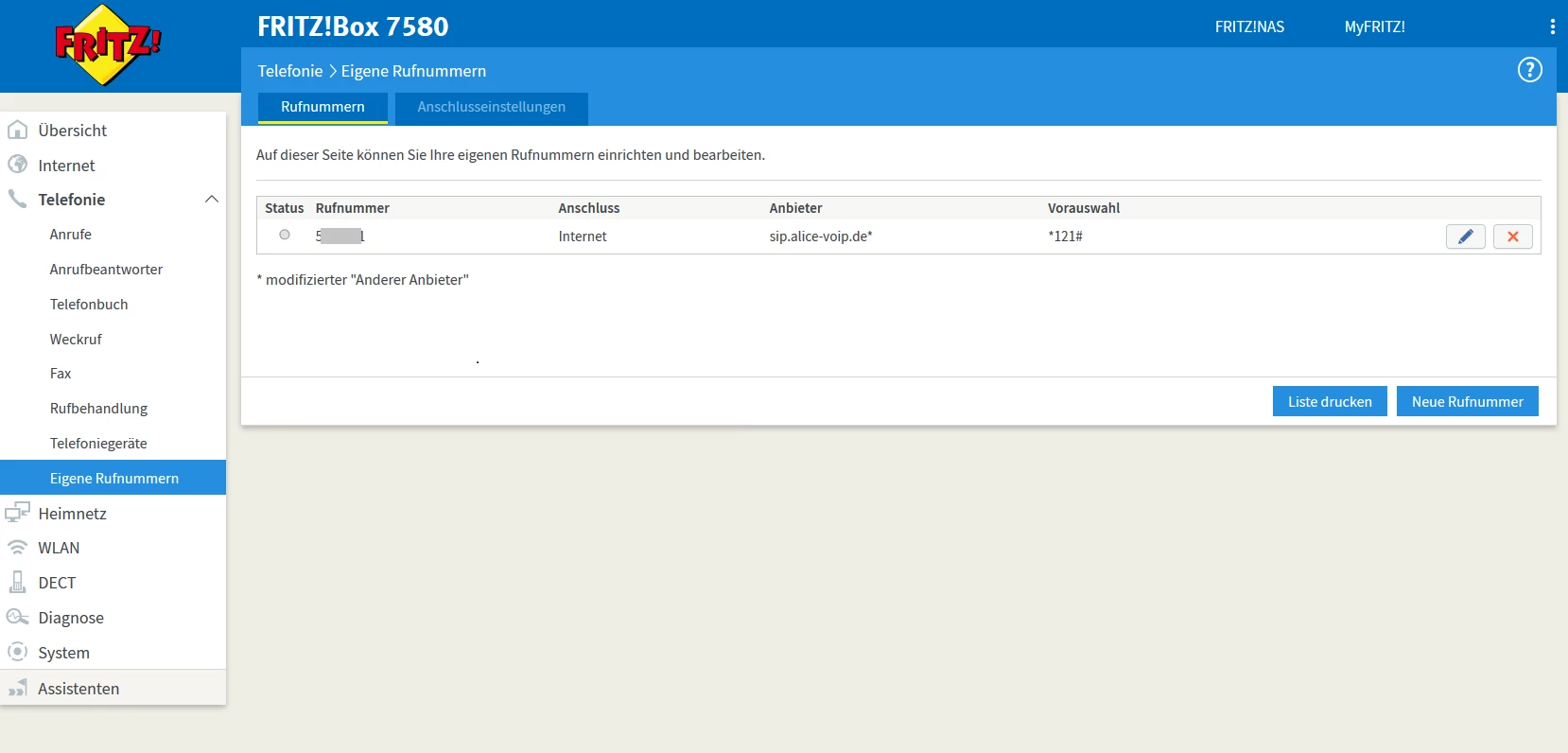Image resolution: width=1568 pixels, height=753 pixels.
Task: Open the Telefoniegeräte page
Action: coord(98,444)
